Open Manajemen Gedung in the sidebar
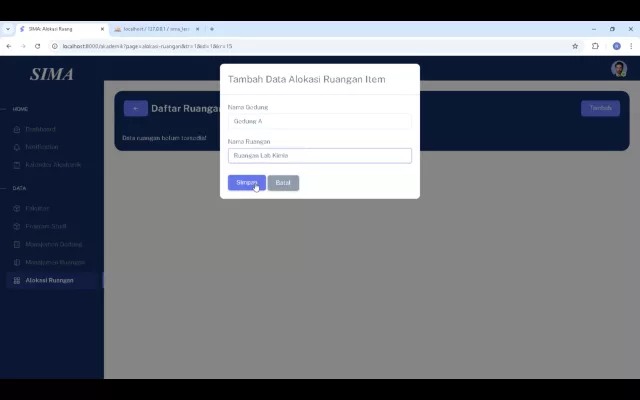 (x=53, y=244)
